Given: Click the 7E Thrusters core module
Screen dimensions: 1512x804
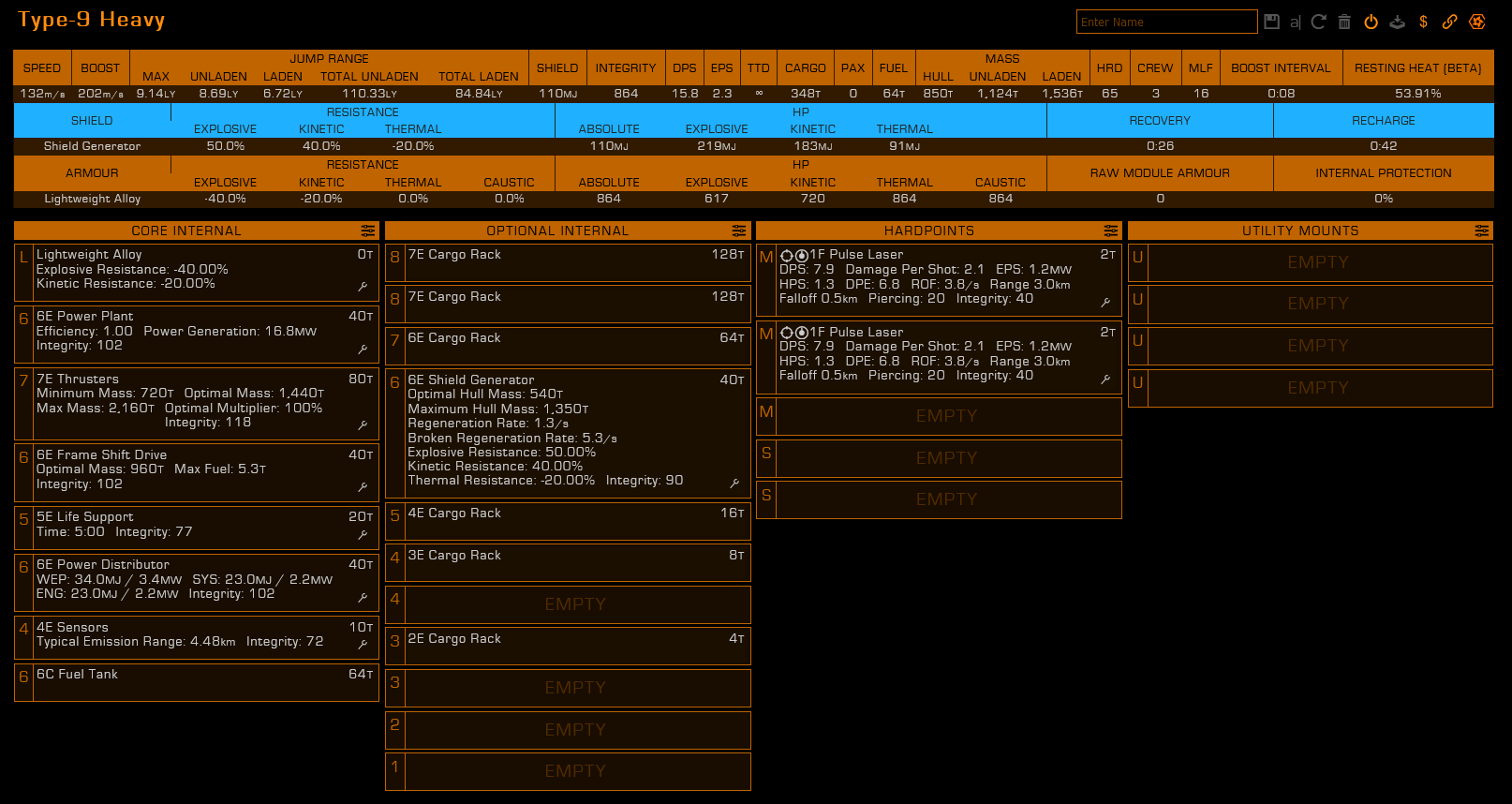Looking at the screenshot, I should [x=197, y=404].
